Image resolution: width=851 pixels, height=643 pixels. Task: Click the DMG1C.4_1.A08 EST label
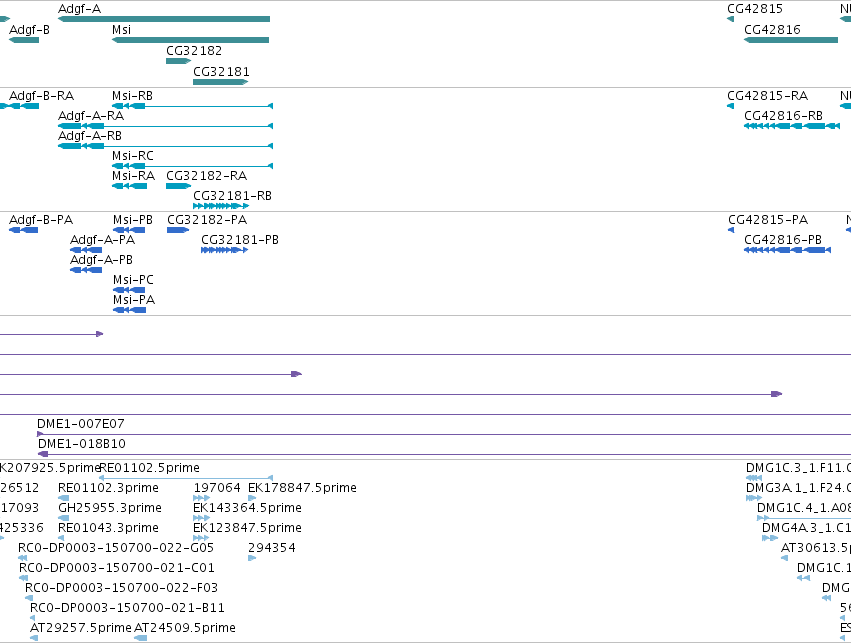coord(804,508)
